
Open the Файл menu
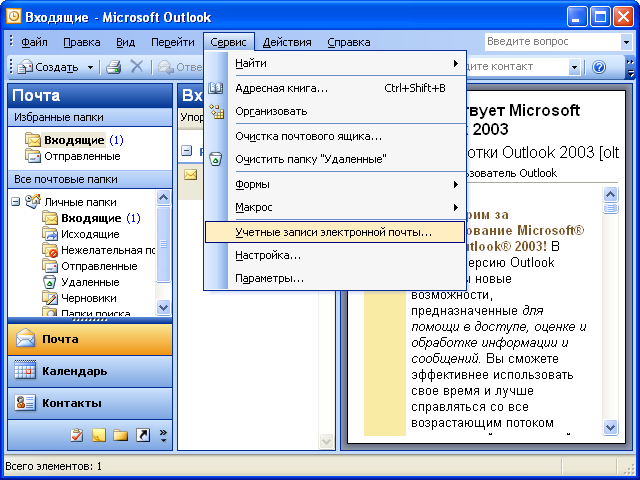click(x=34, y=42)
